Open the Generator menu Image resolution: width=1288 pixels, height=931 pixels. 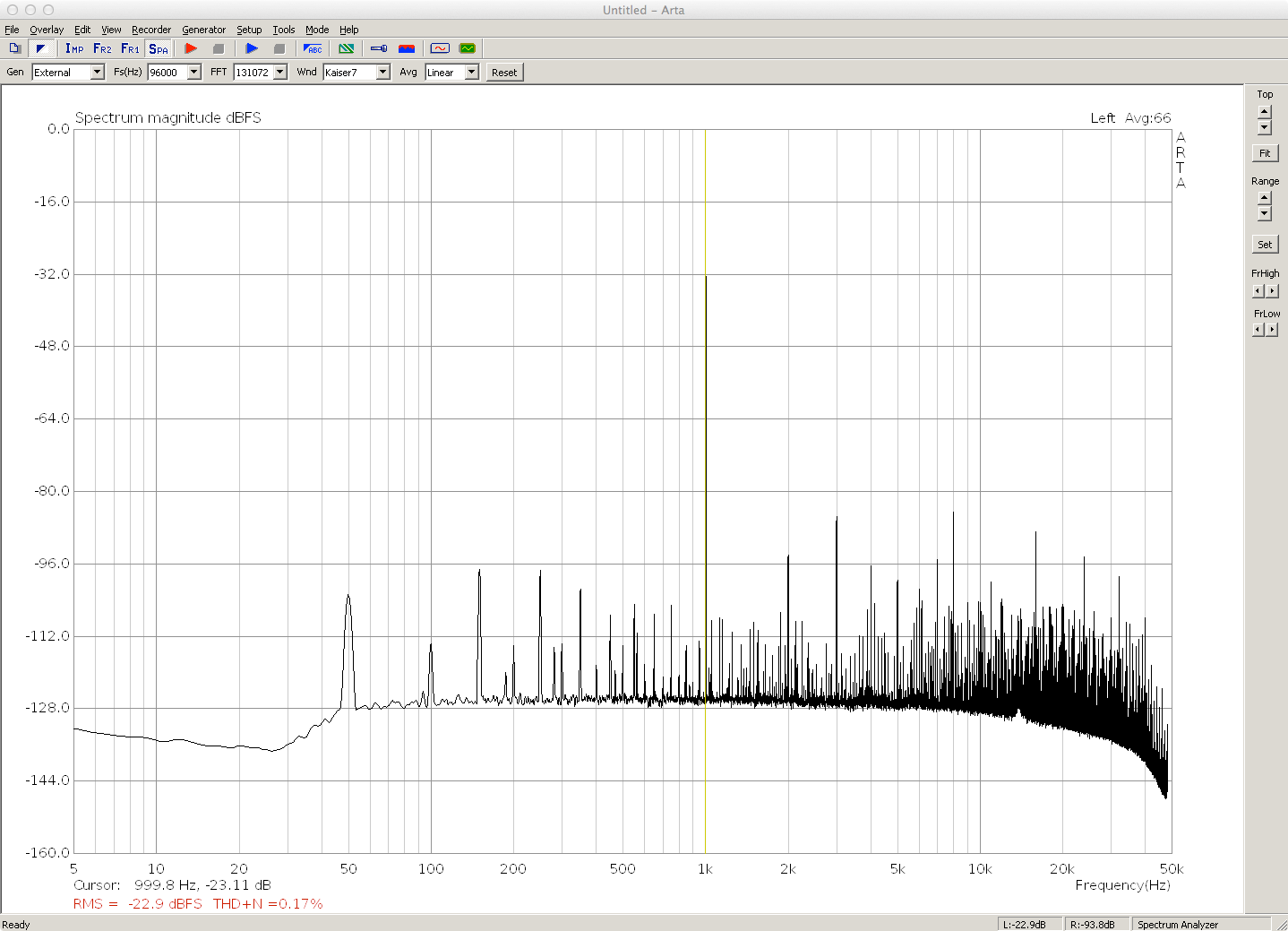coord(204,30)
